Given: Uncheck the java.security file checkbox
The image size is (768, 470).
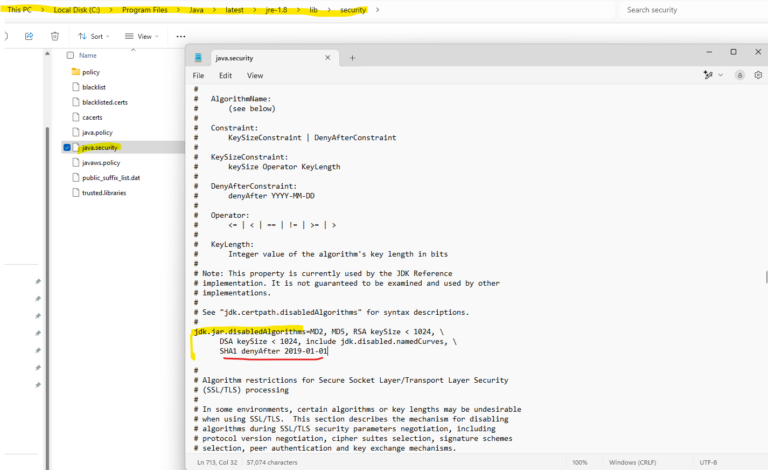Looking at the screenshot, I should tap(67, 147).
